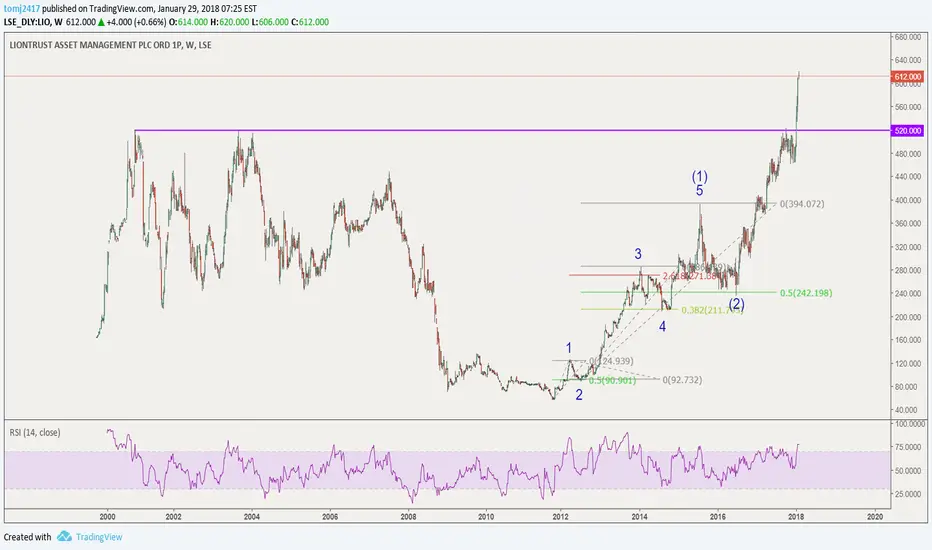The image size is (932, 550).
Task: Select the LSE_DLY:LIO, W symbol text
Action: coord(33,22)
